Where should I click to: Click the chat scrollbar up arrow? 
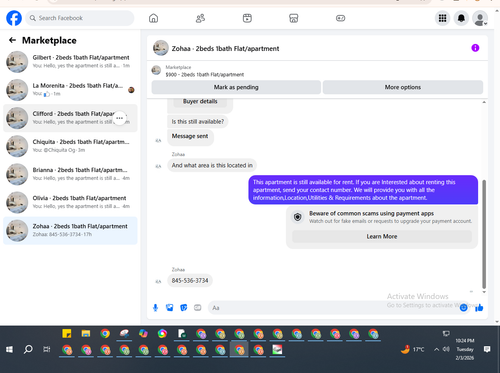[x=484, y=102]
